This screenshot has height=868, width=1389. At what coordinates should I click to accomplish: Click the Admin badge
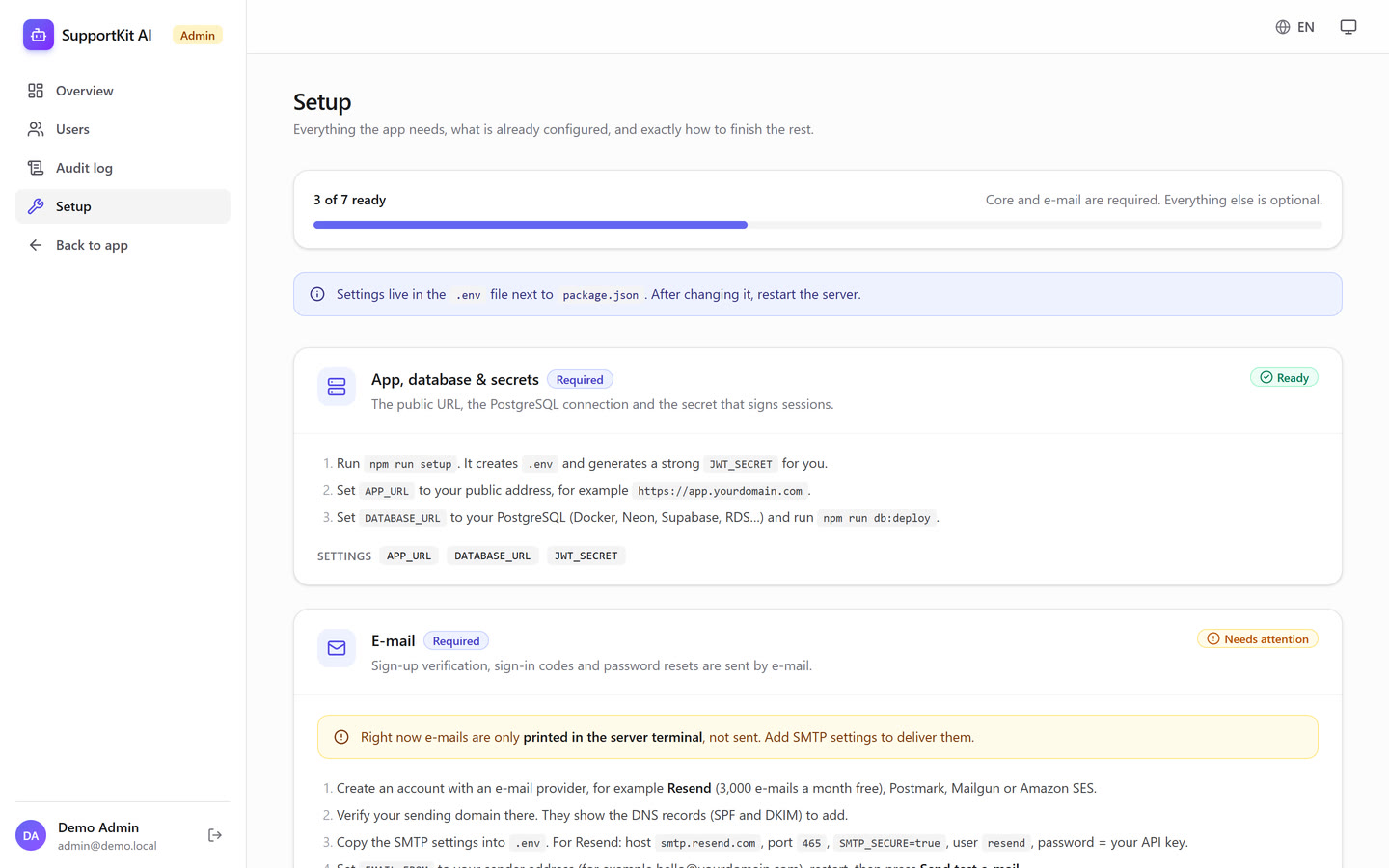pyautogui.click(x=198, y=36)
